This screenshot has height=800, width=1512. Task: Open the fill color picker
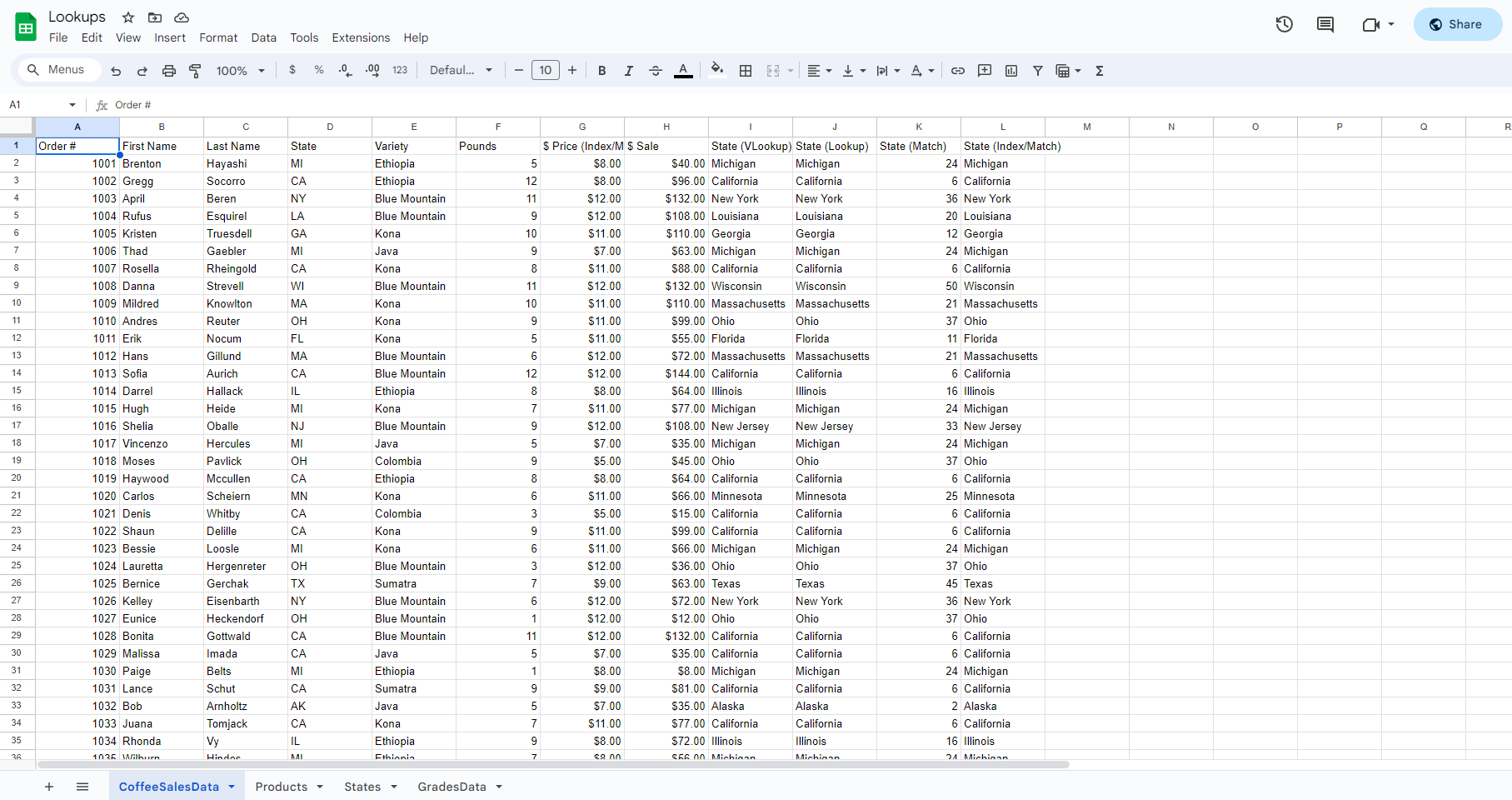[x=716, y=70]
